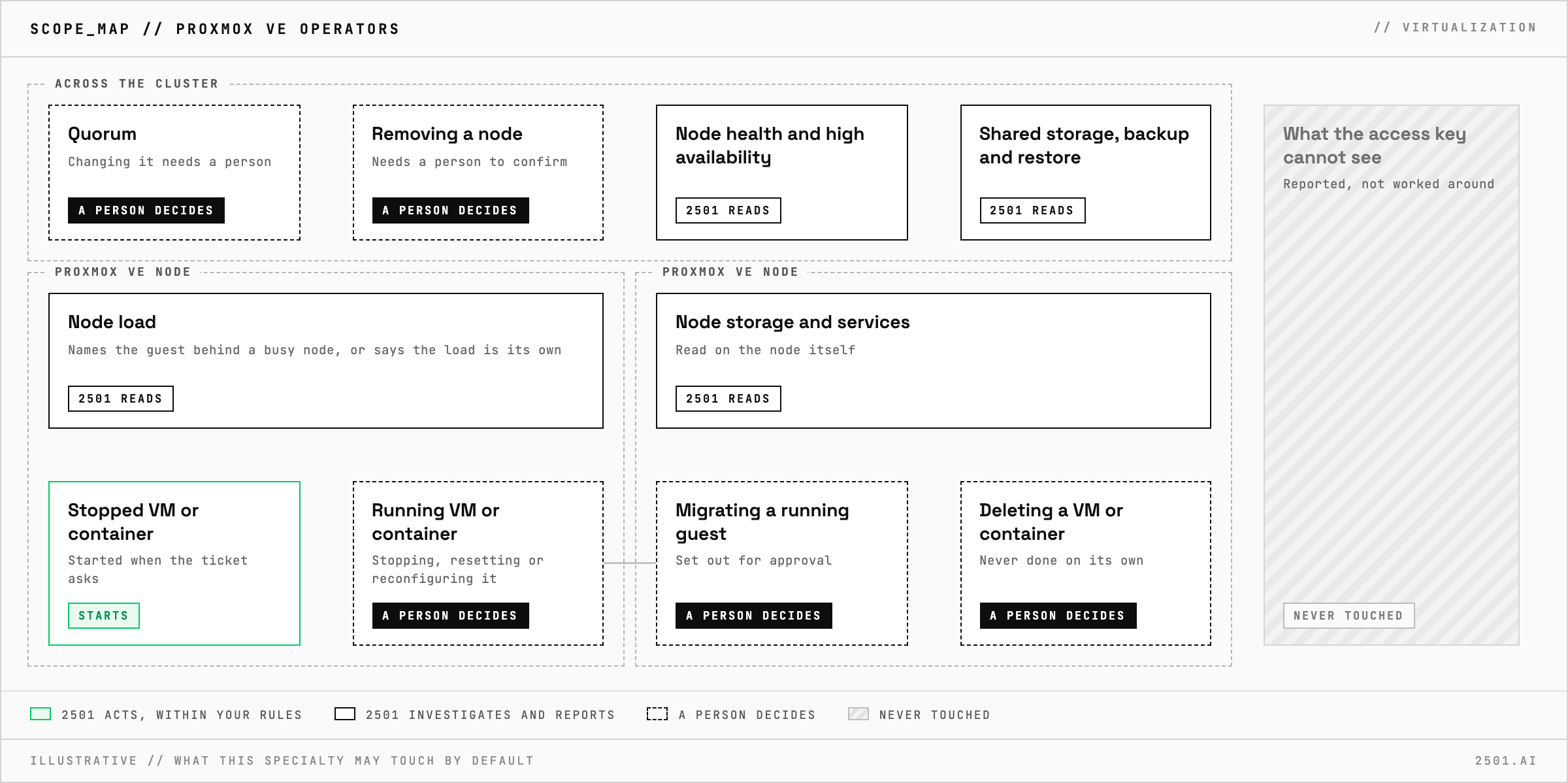Click 2501 READS badge under Shared storage
This screenshot has width=1568, height=783.
point(1033,210)
